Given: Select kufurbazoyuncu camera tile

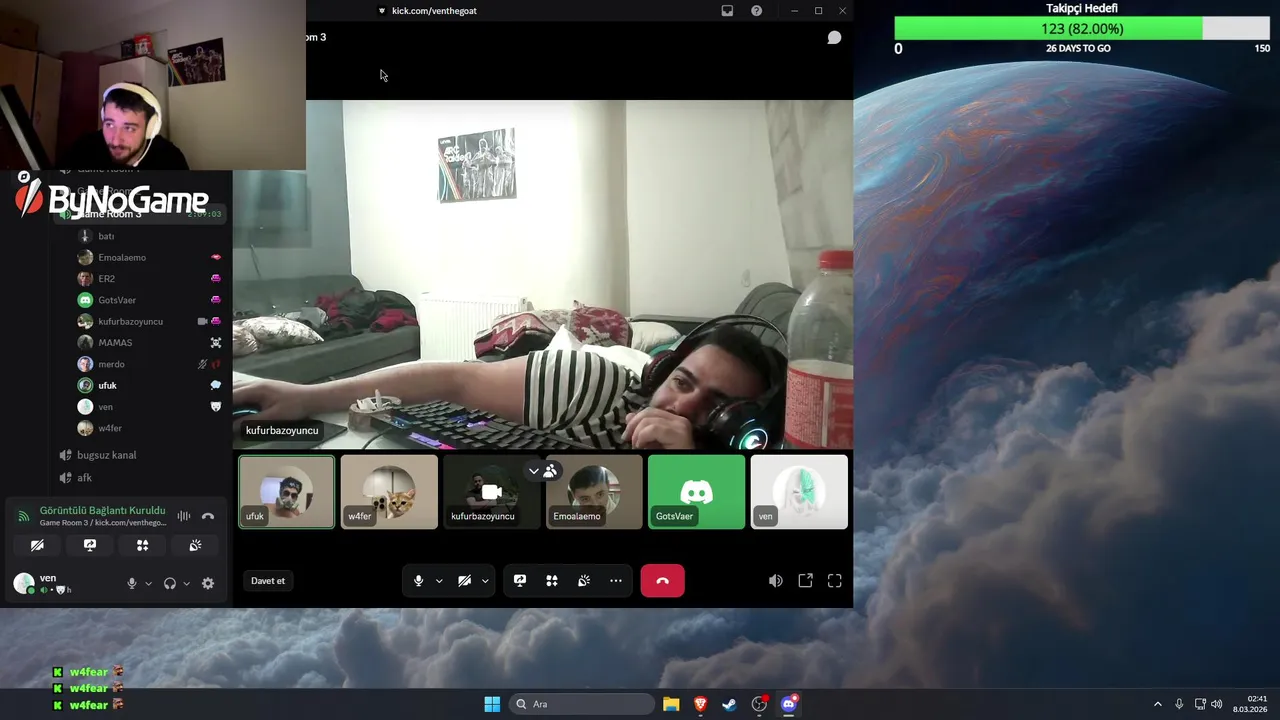Looking at the screenshot, I should click(492, 492).
